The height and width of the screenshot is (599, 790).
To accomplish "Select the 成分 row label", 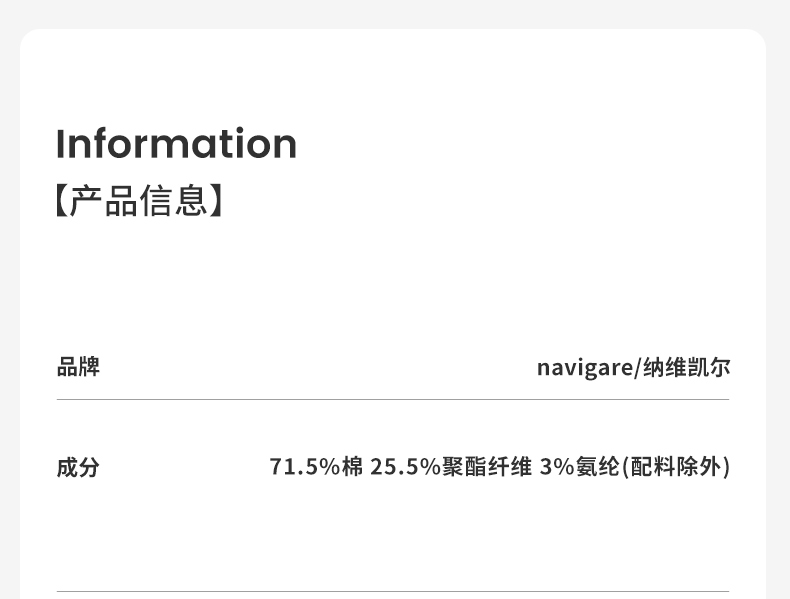I will 78,467.
